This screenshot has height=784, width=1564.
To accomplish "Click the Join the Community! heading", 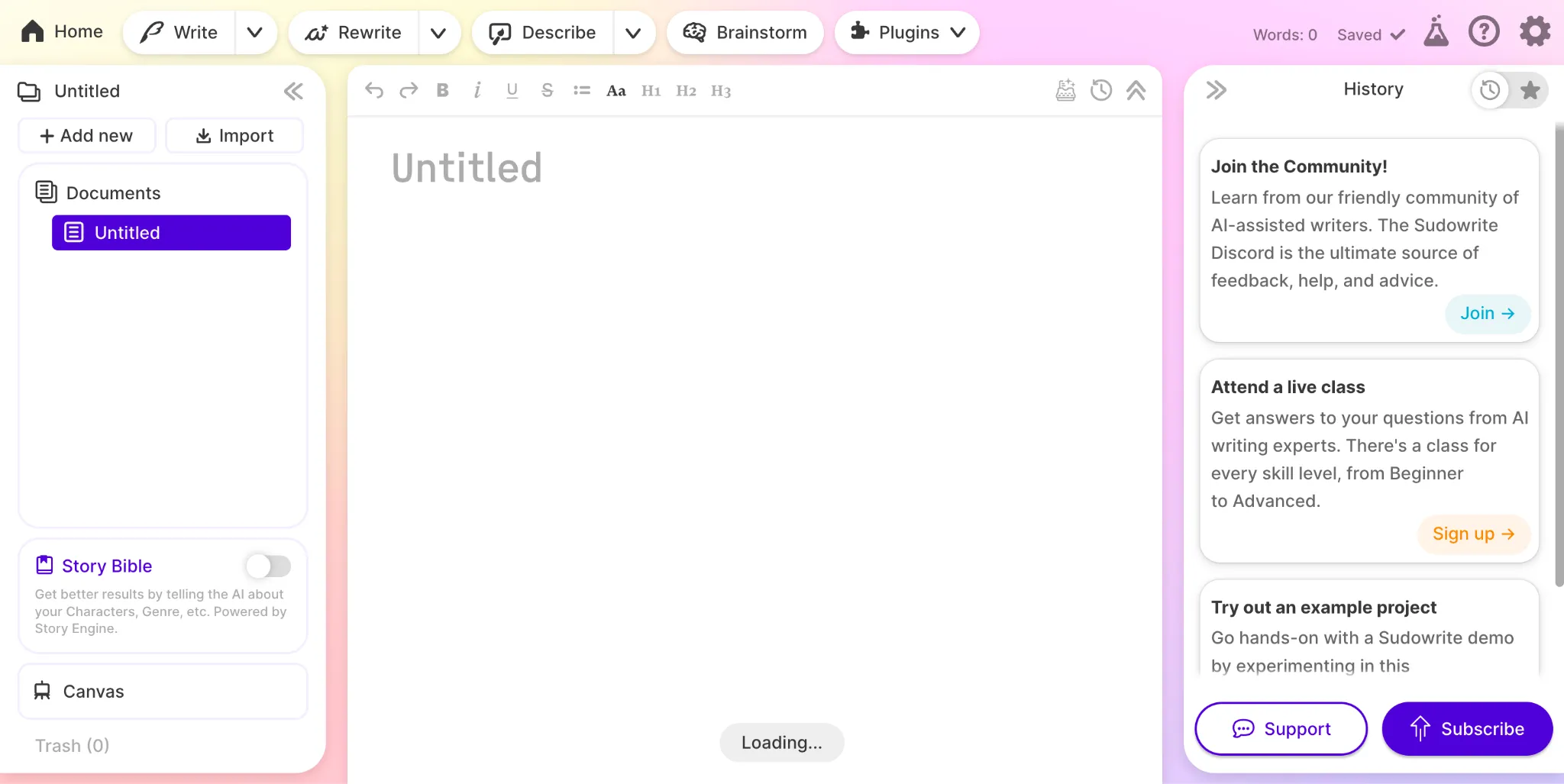I will tap(1299, 166).
